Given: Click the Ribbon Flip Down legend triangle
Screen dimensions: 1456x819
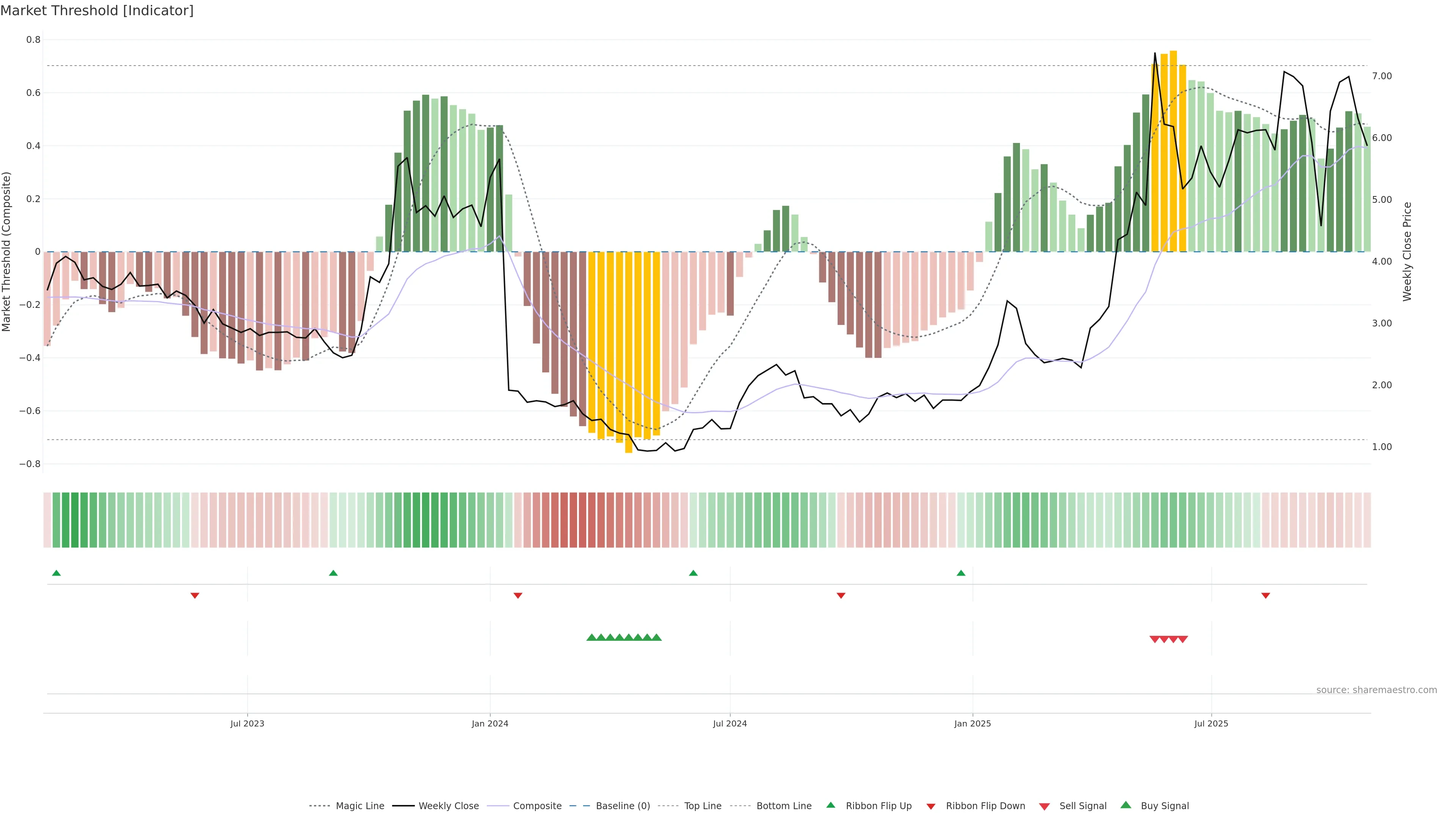Looking at the screenshot, I should [931, 806].
